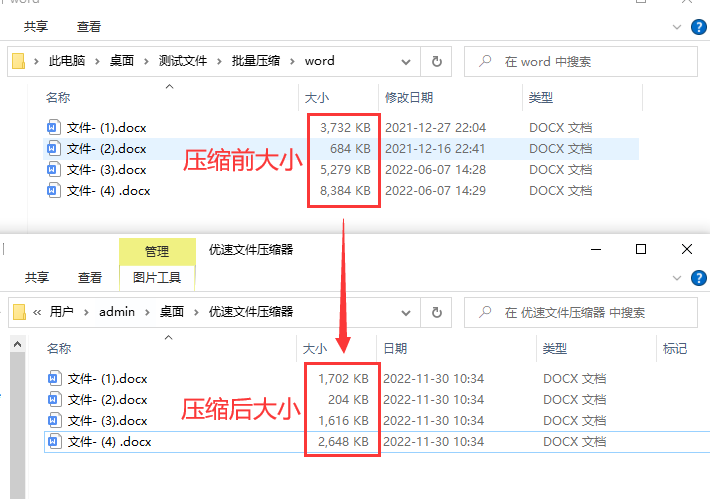Click search magnifier in word window
This screenshot has height=499, width=710.
click(x=485, y=61)
